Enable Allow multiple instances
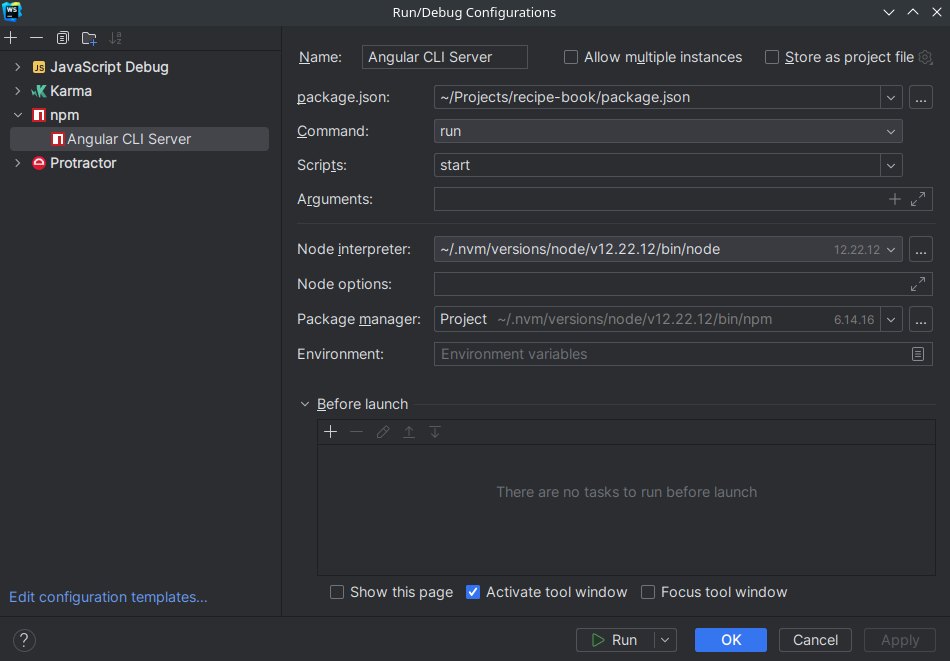The height and width of the screenshot is (661, 950). point(571,57)
